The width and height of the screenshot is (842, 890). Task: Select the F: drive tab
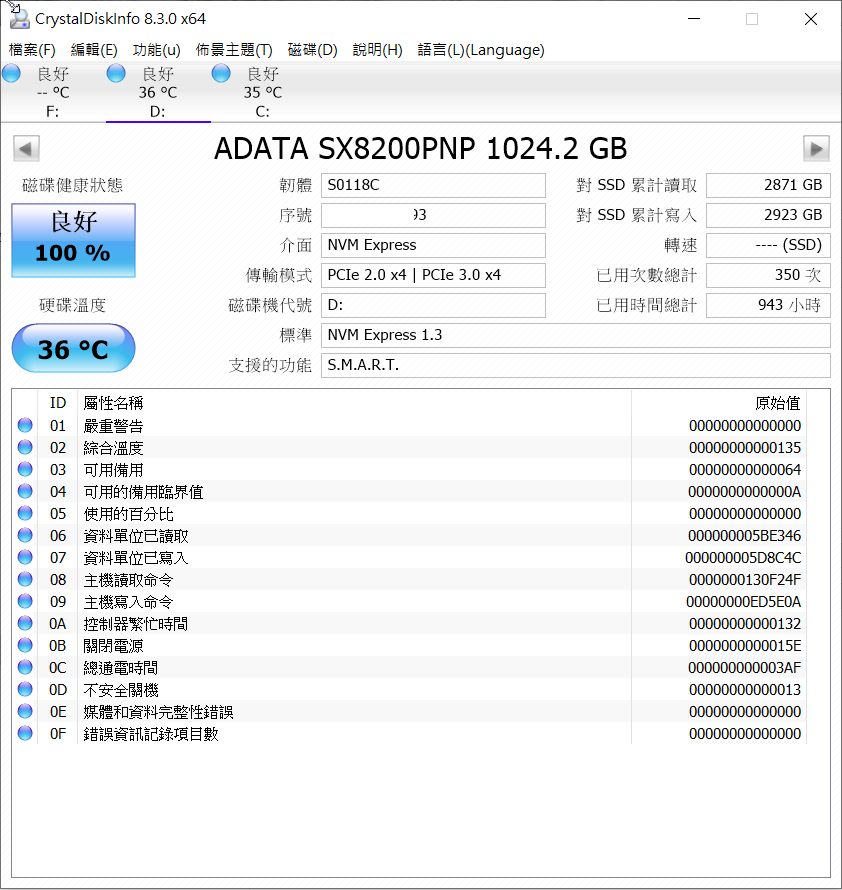coord(53,92)
